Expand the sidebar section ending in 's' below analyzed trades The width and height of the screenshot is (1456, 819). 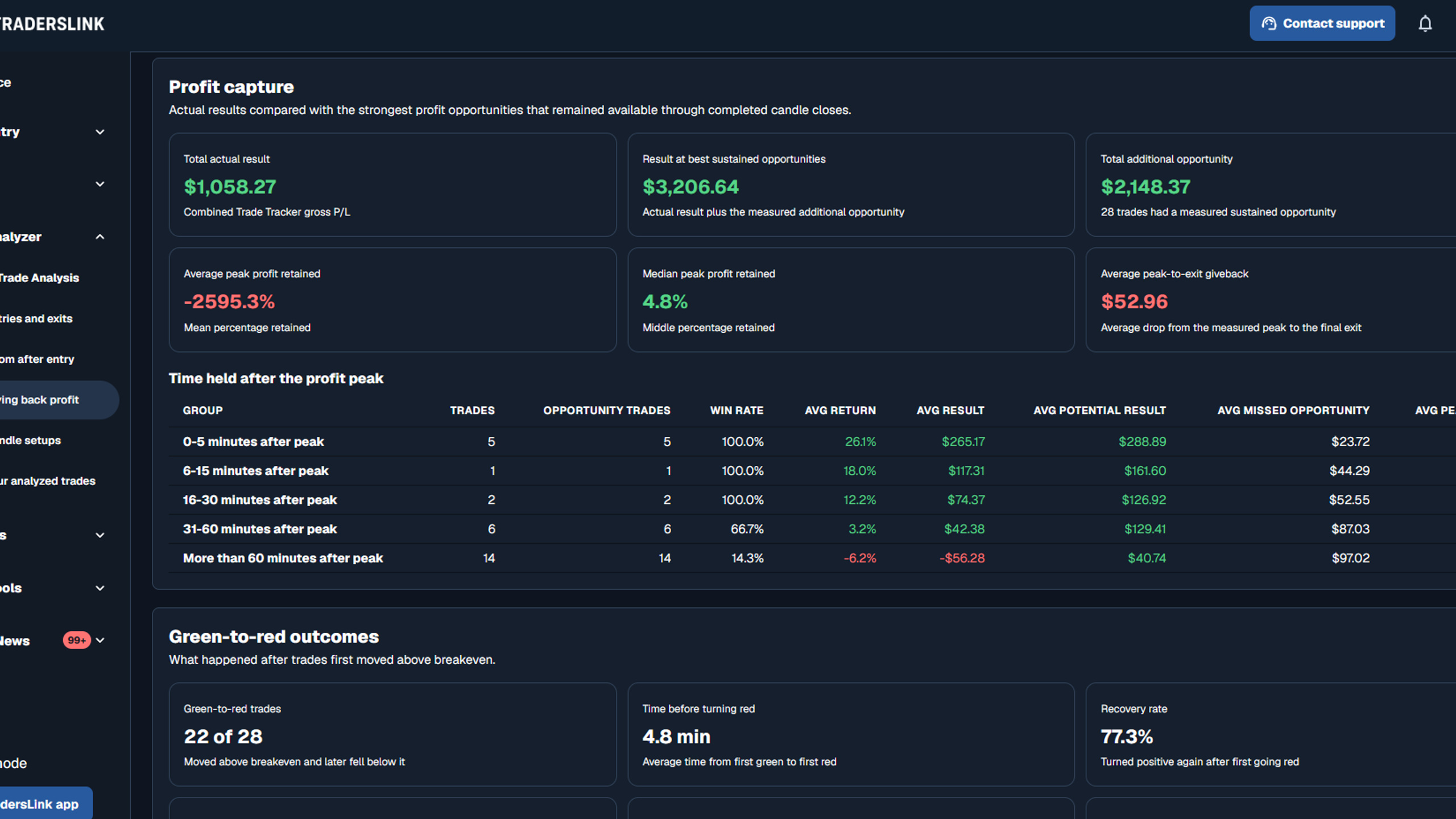coord(100,535)
